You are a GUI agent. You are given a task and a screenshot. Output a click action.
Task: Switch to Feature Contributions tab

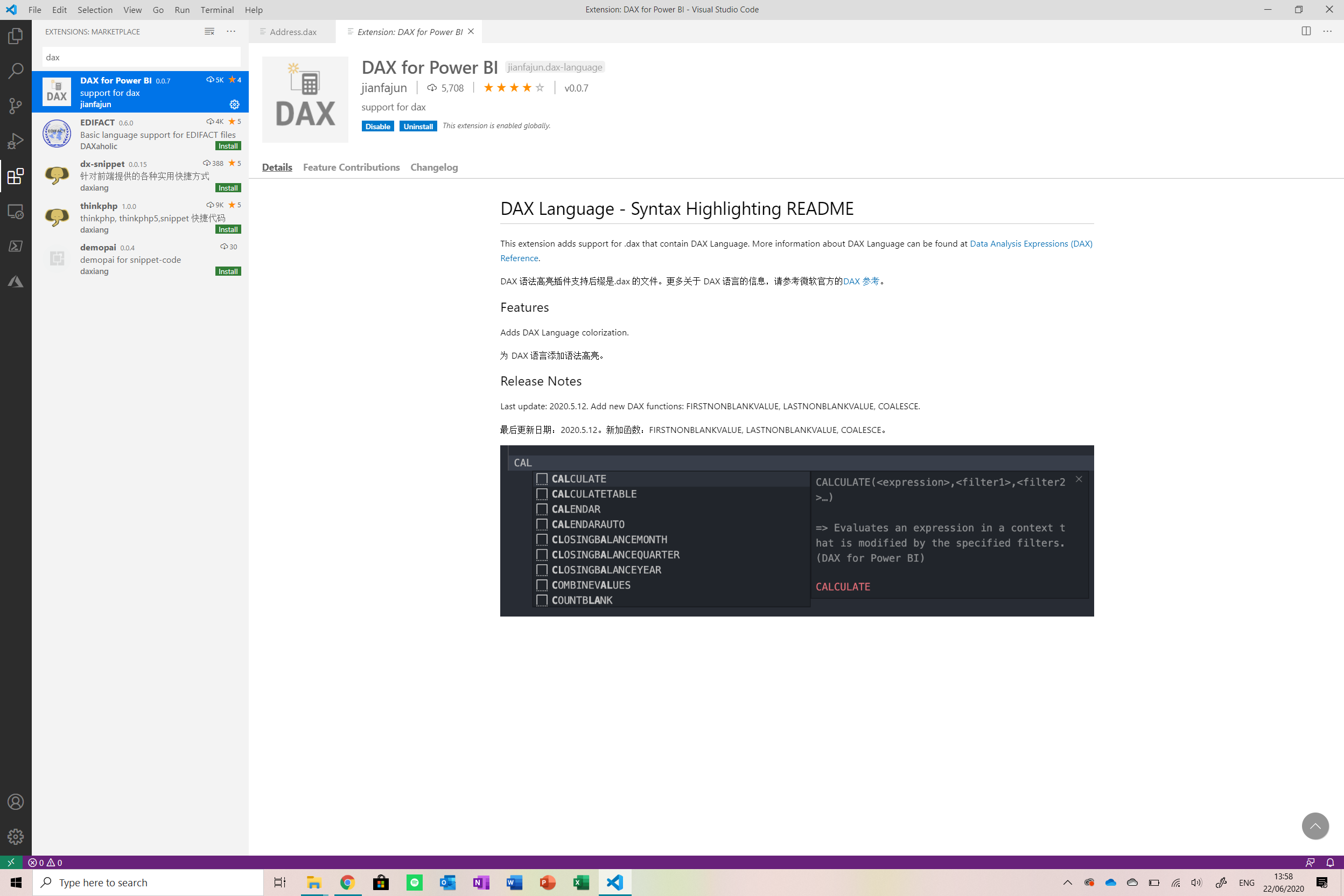point(351,167)
